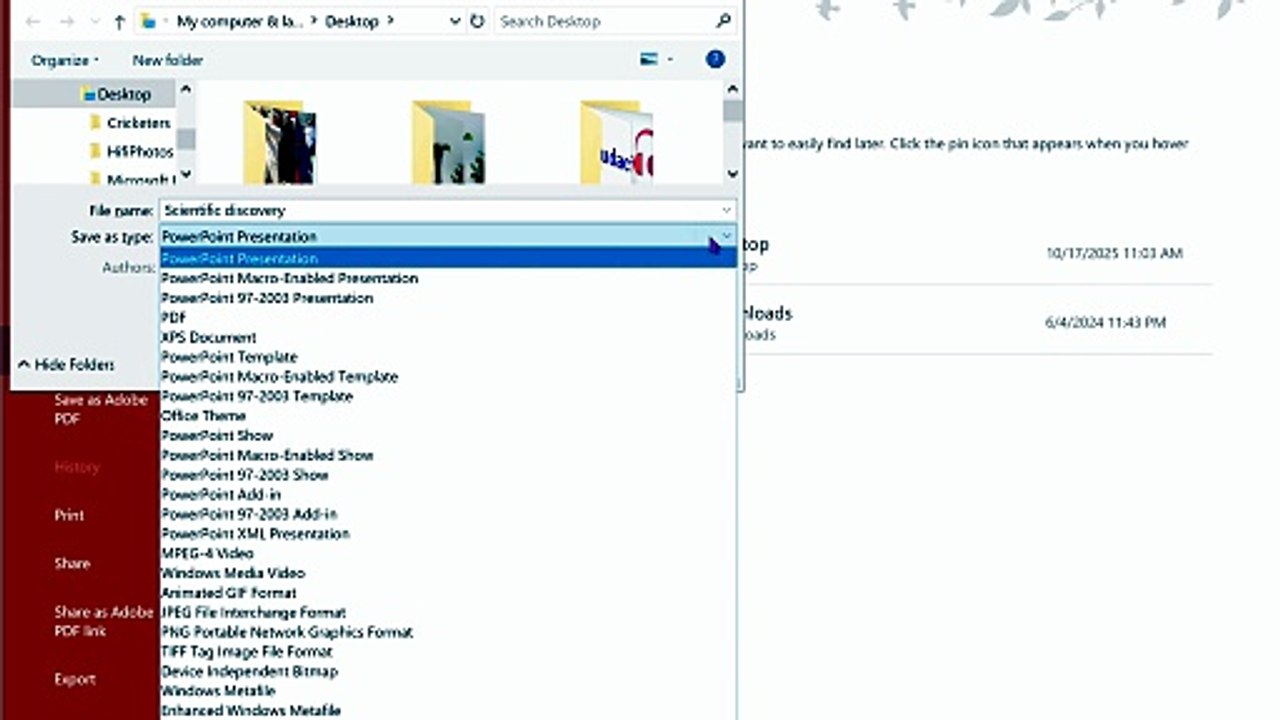
Task: Select HillPhotos folder in tree
Action: click(x=131, y=152)
